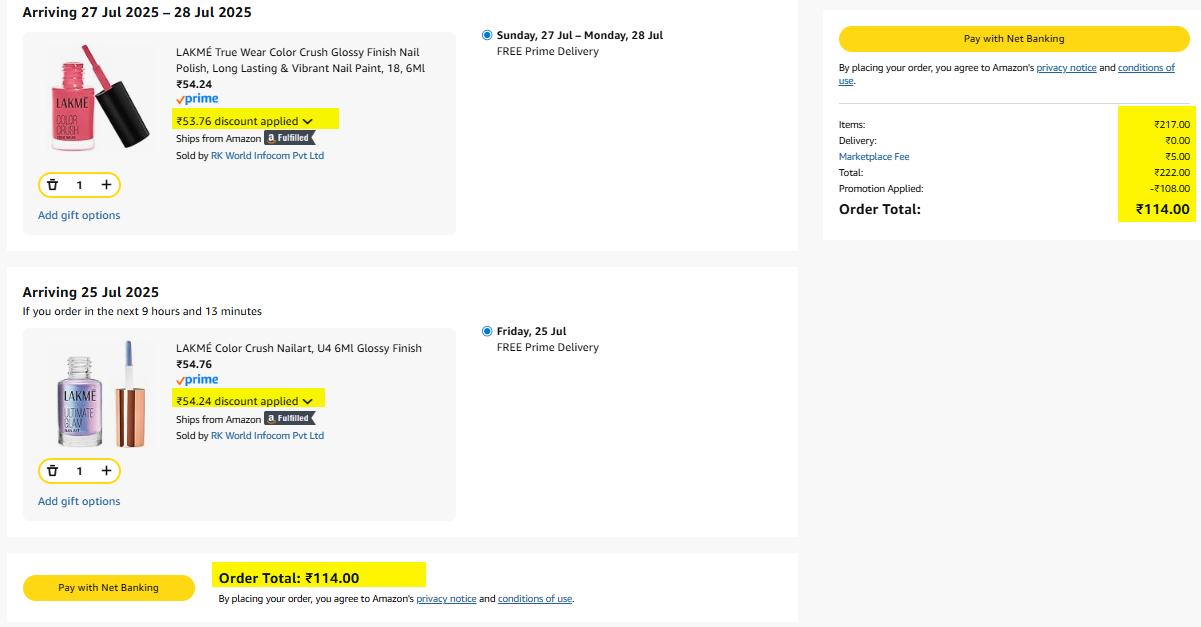
Task: Expand the ₹54.24 discount applied details
Action: (x=307, y=401)
